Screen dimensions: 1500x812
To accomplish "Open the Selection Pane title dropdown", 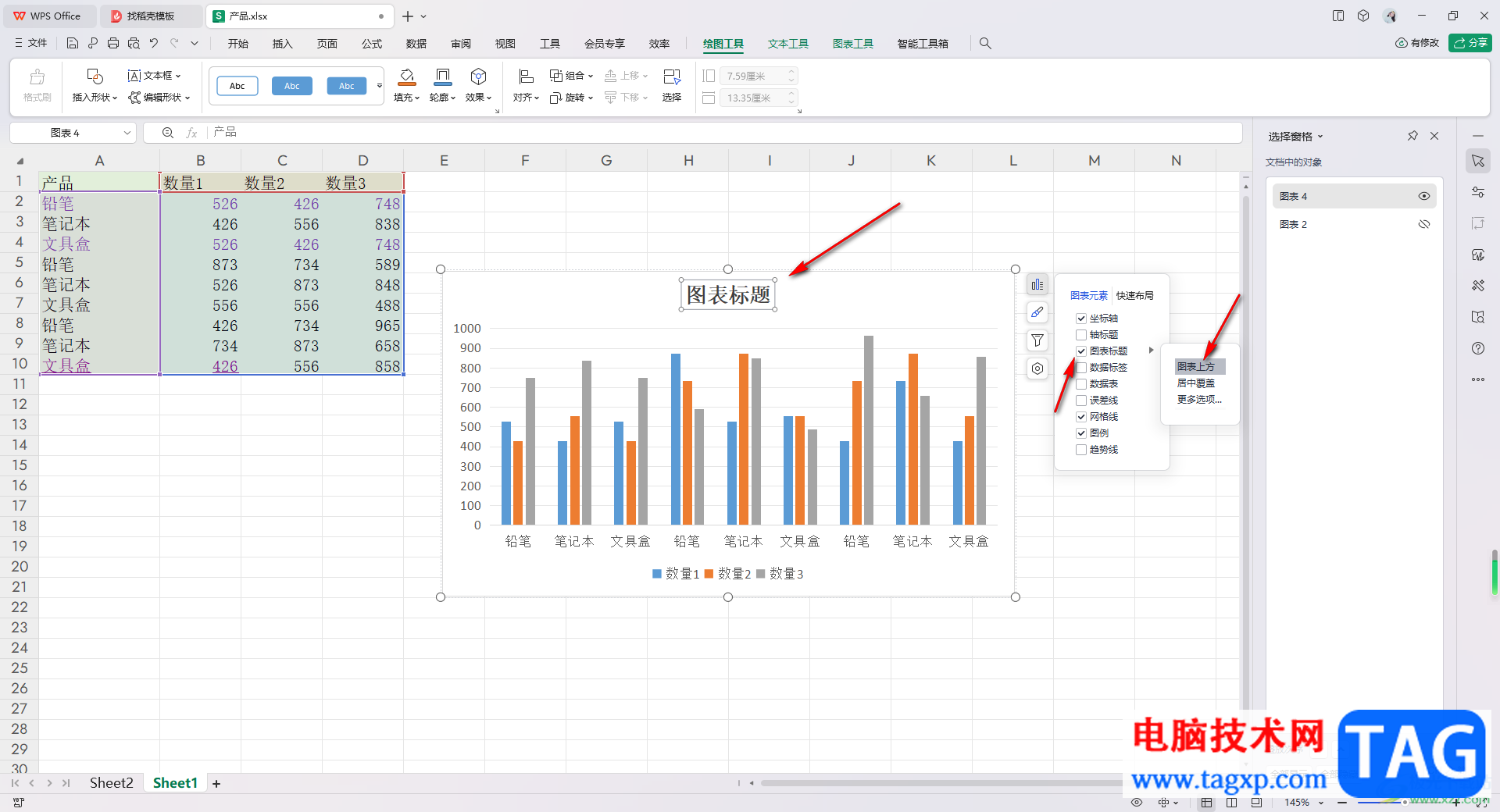I will pos(1320,137).
